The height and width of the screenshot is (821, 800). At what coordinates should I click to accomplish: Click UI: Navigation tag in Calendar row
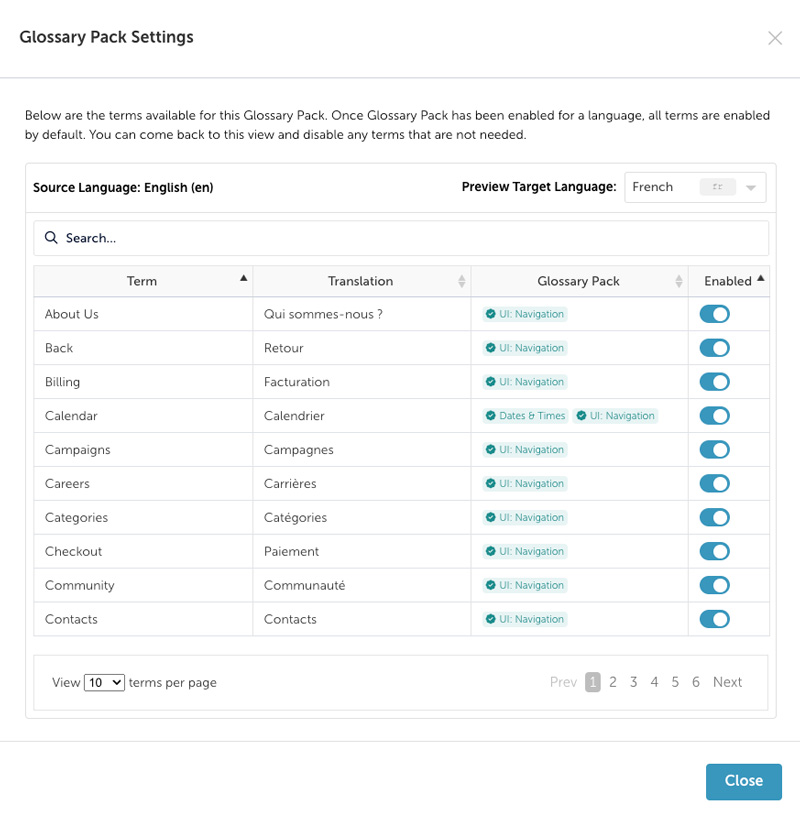tap(616, 416)
